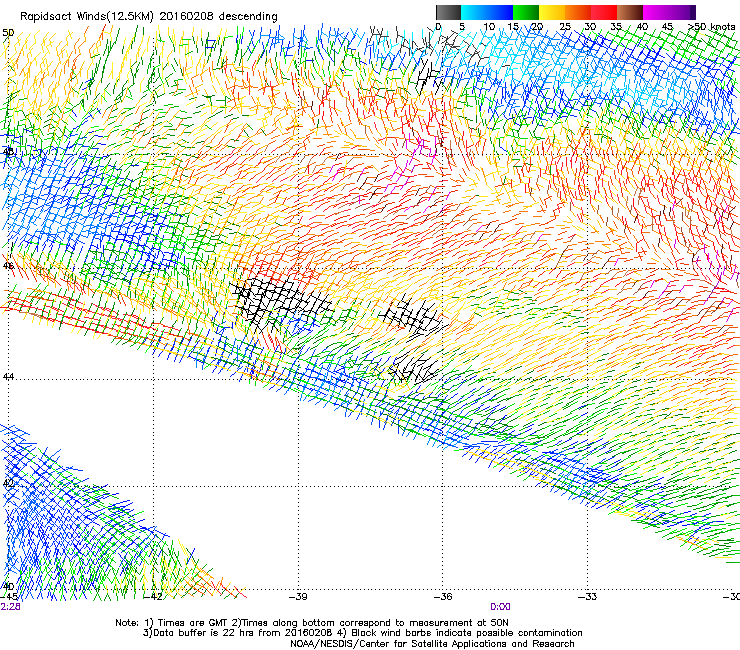Click the '10' legend scale label
Viewport: 740px width, 650px height.
489,26
